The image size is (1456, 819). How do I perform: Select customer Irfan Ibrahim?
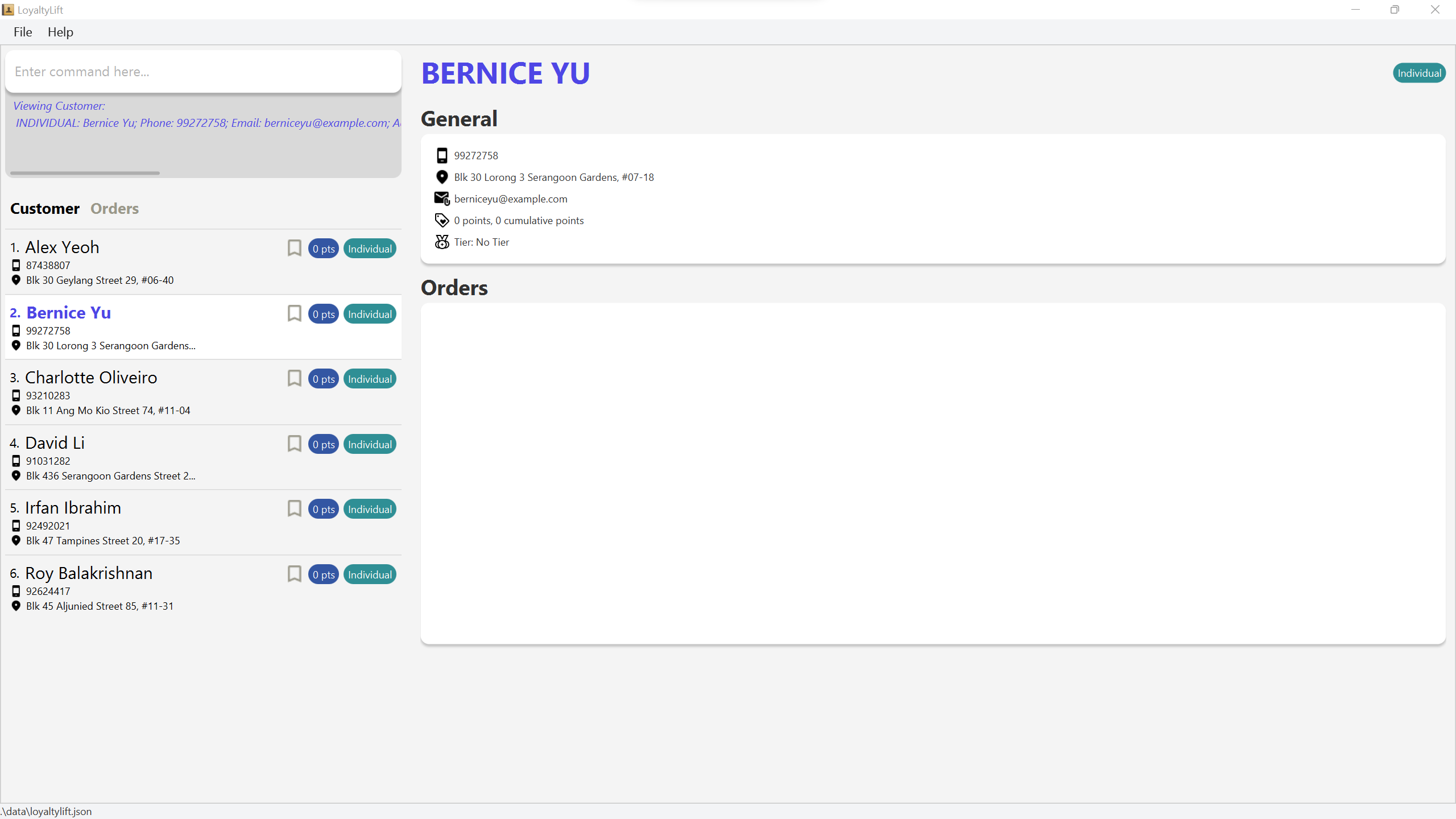[x=203, y=523]
